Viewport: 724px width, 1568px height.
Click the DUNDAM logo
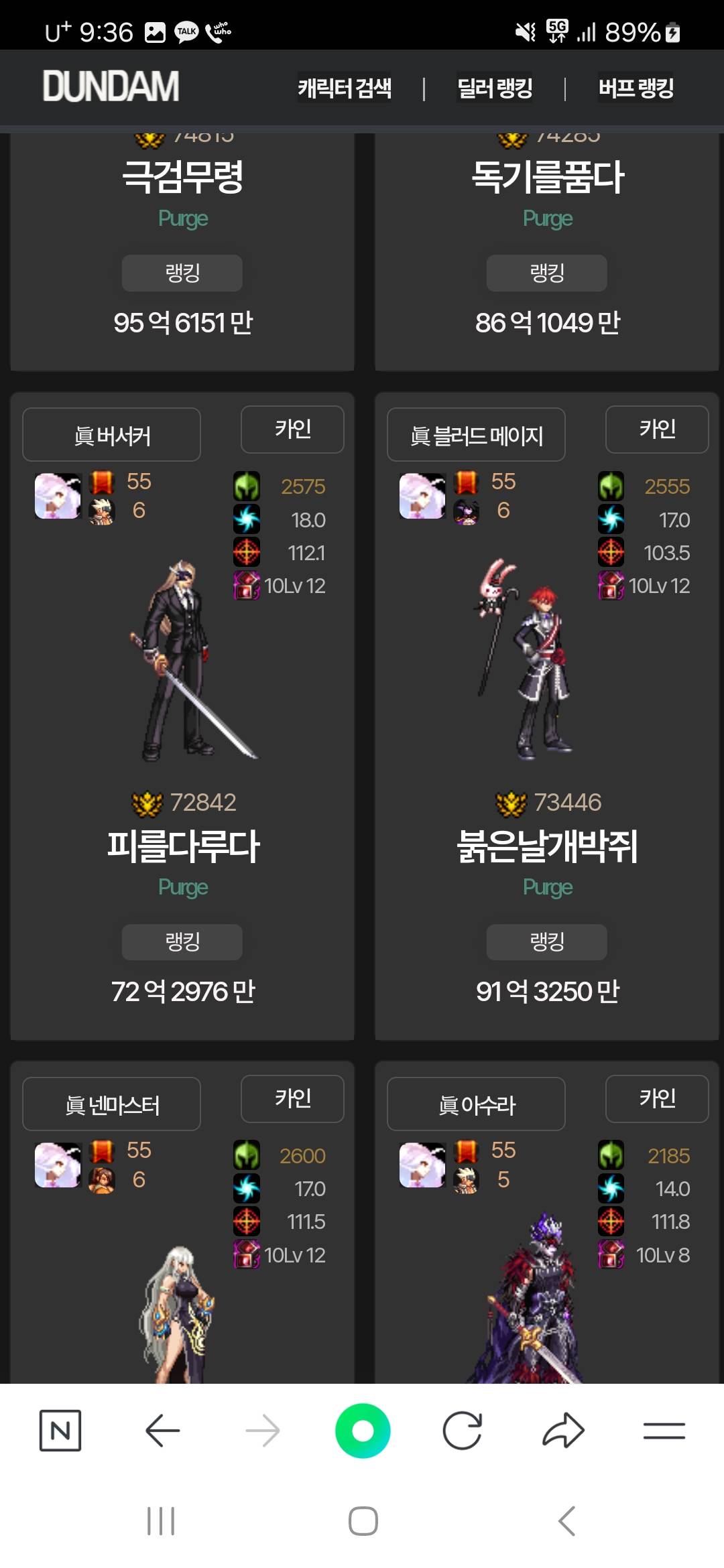(x=111, y=86)
